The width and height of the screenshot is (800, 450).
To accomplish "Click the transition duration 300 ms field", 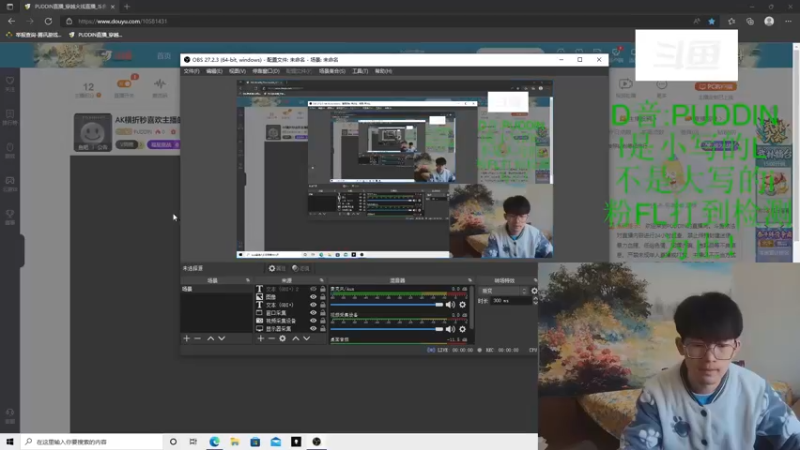I will tap(511, 301).
